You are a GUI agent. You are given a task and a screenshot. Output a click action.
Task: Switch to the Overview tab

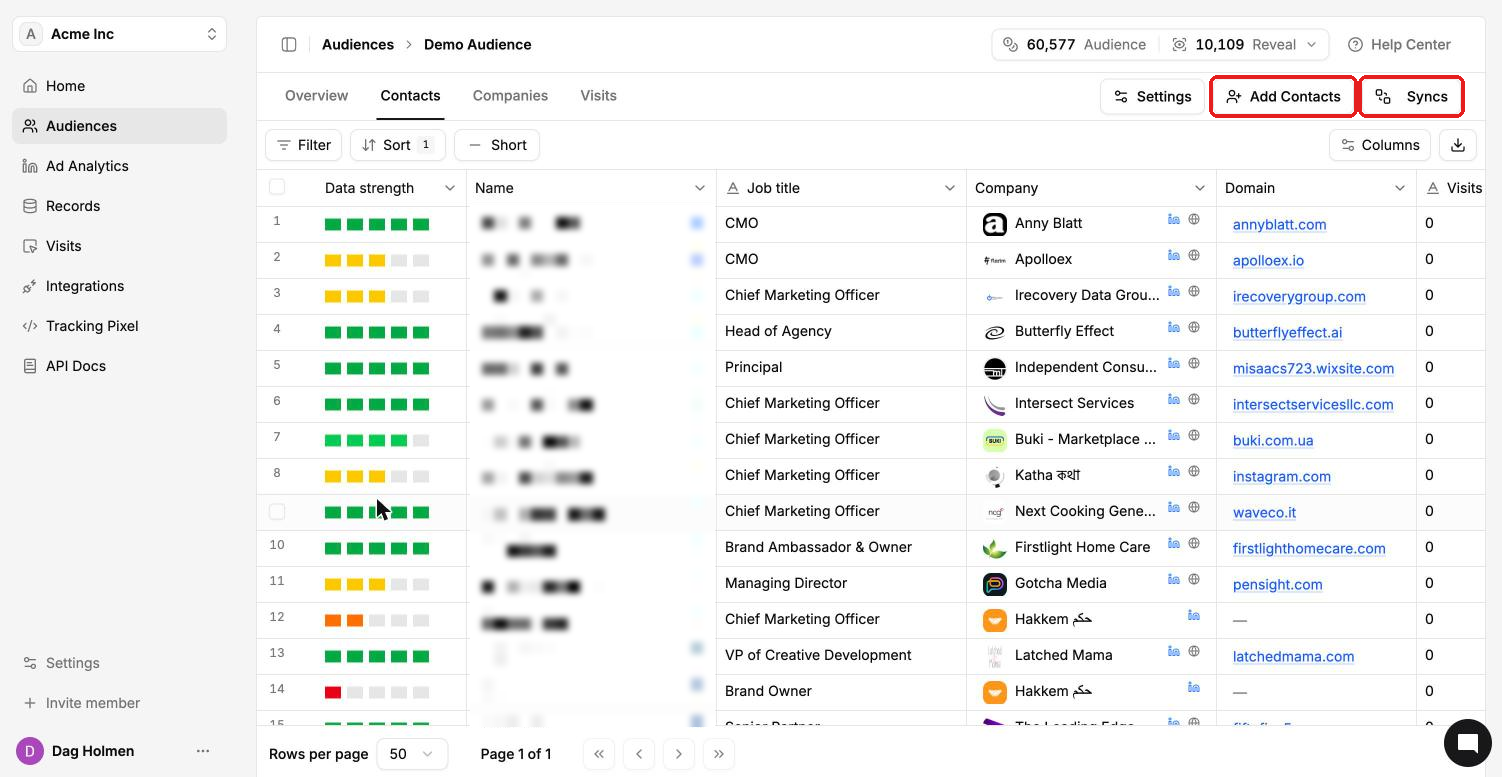click(x=317, y=96)
